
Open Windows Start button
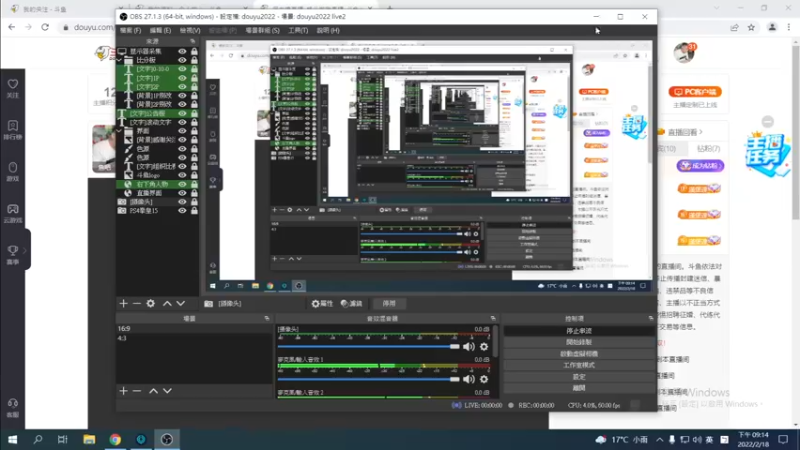13,439
